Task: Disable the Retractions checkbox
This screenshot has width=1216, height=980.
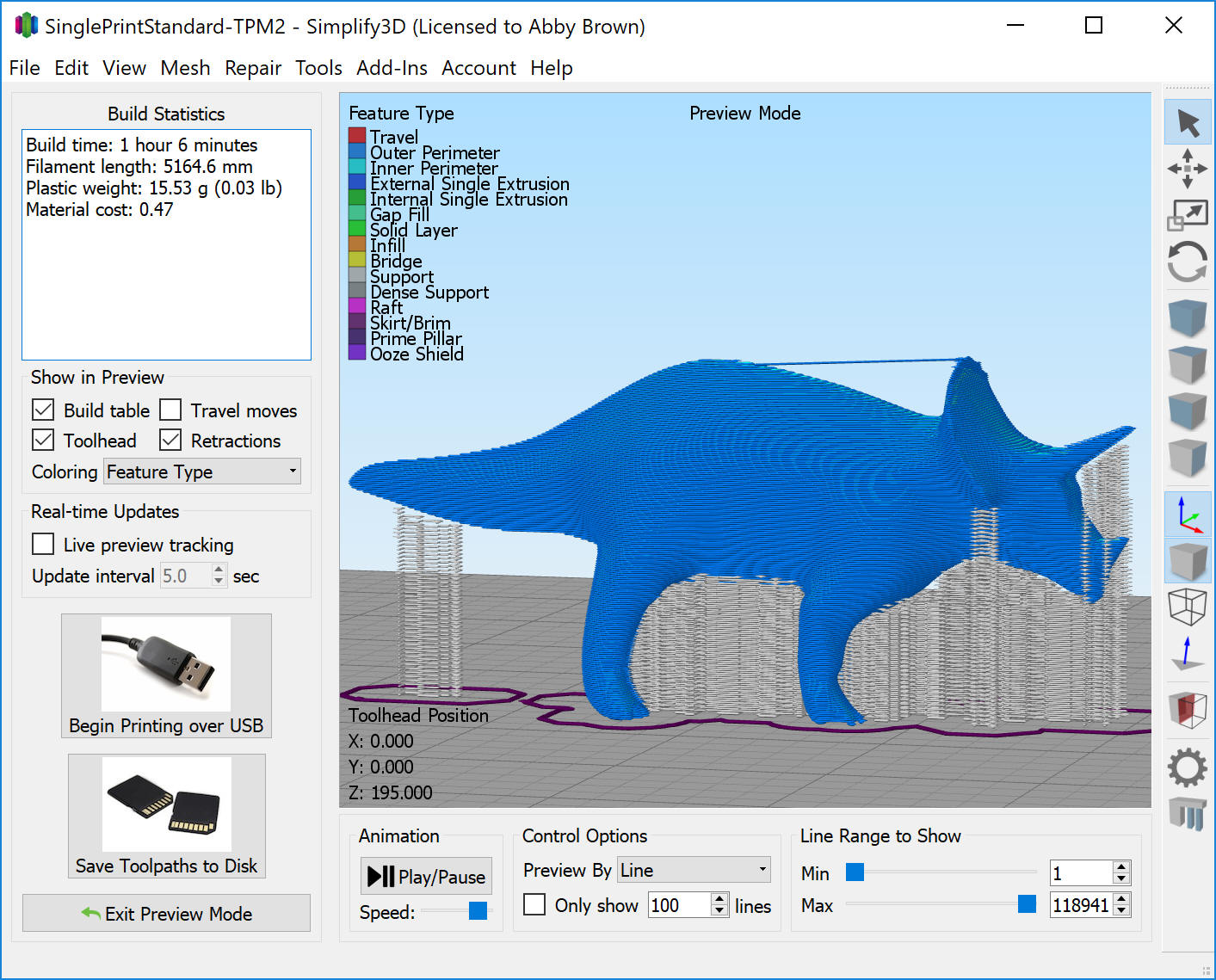Action: pyautogui.click(x=169, y=440)
